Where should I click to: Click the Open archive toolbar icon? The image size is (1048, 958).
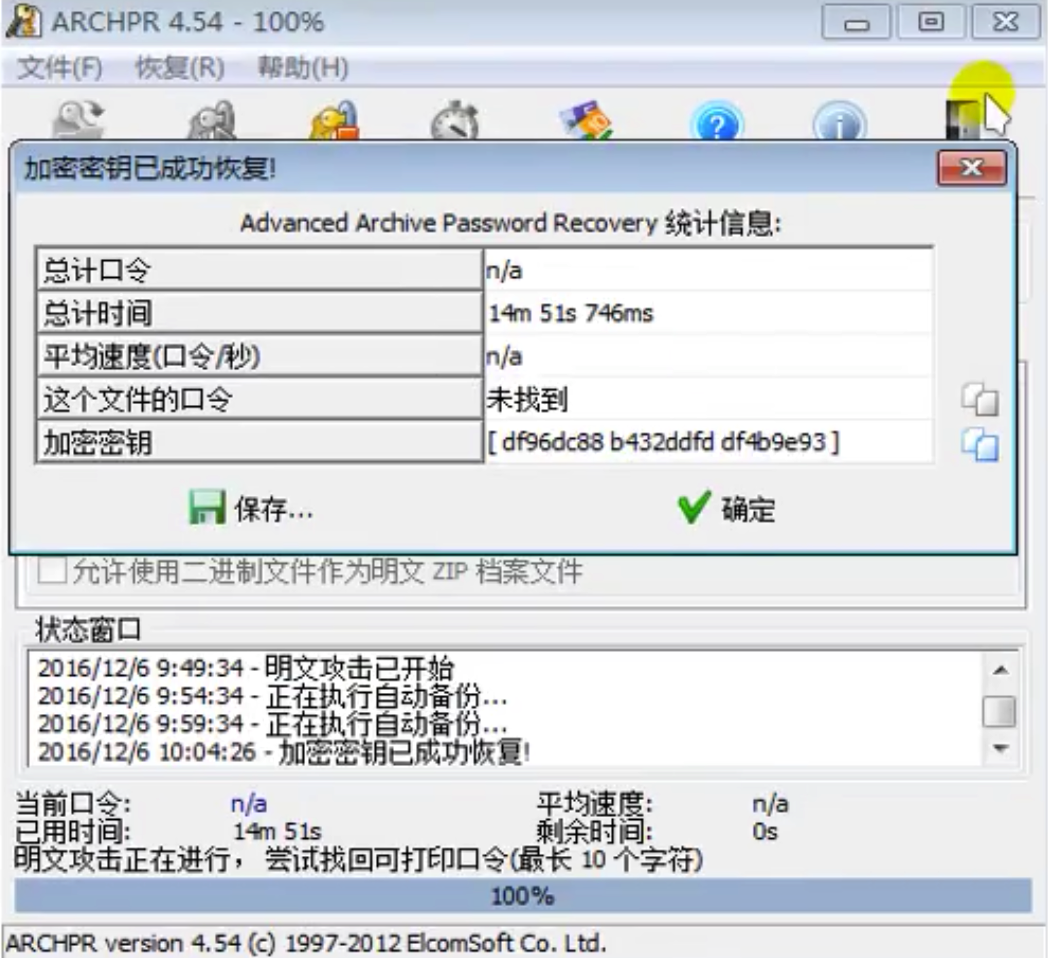coord(79,120)
